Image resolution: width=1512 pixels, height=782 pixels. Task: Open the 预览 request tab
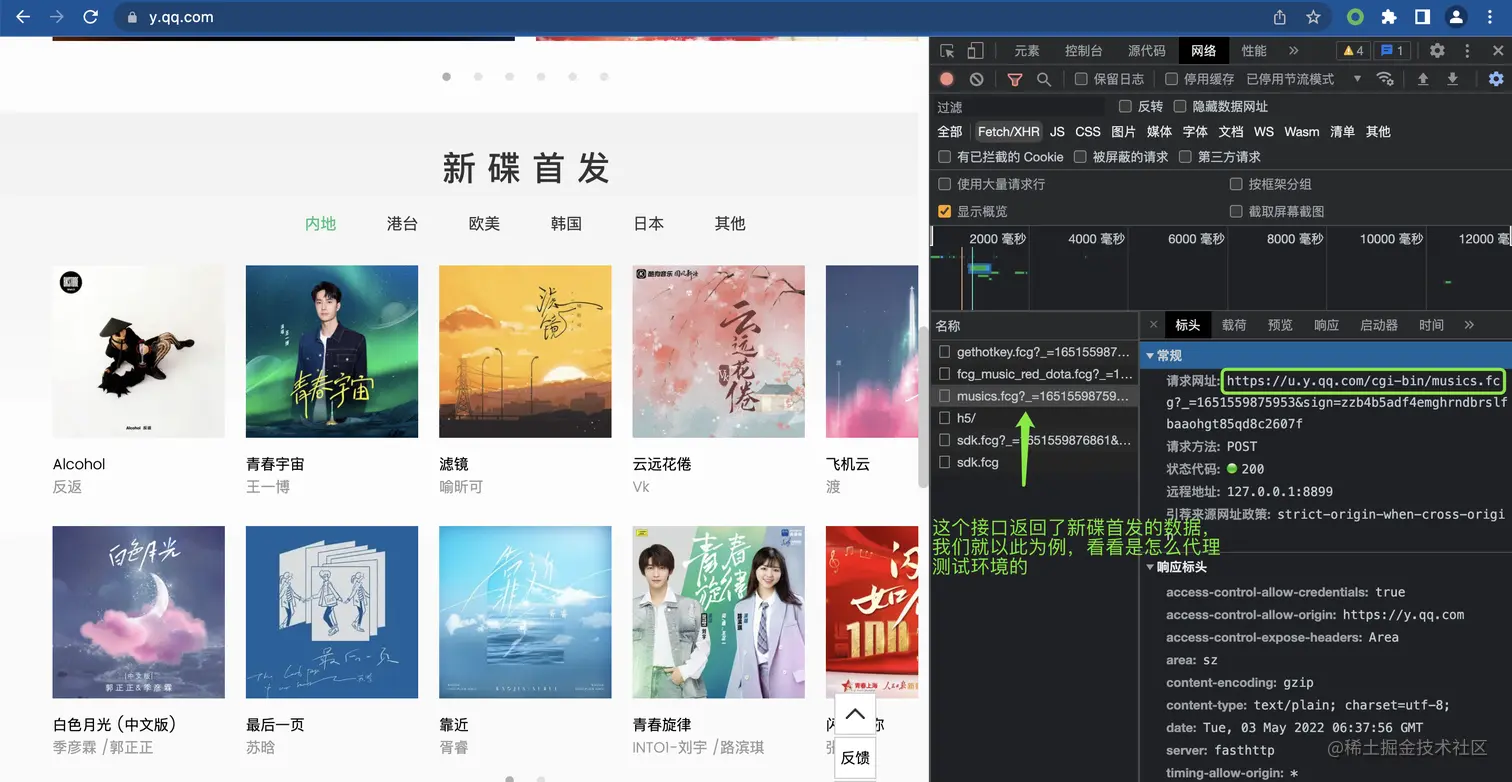coord(1280,325)
